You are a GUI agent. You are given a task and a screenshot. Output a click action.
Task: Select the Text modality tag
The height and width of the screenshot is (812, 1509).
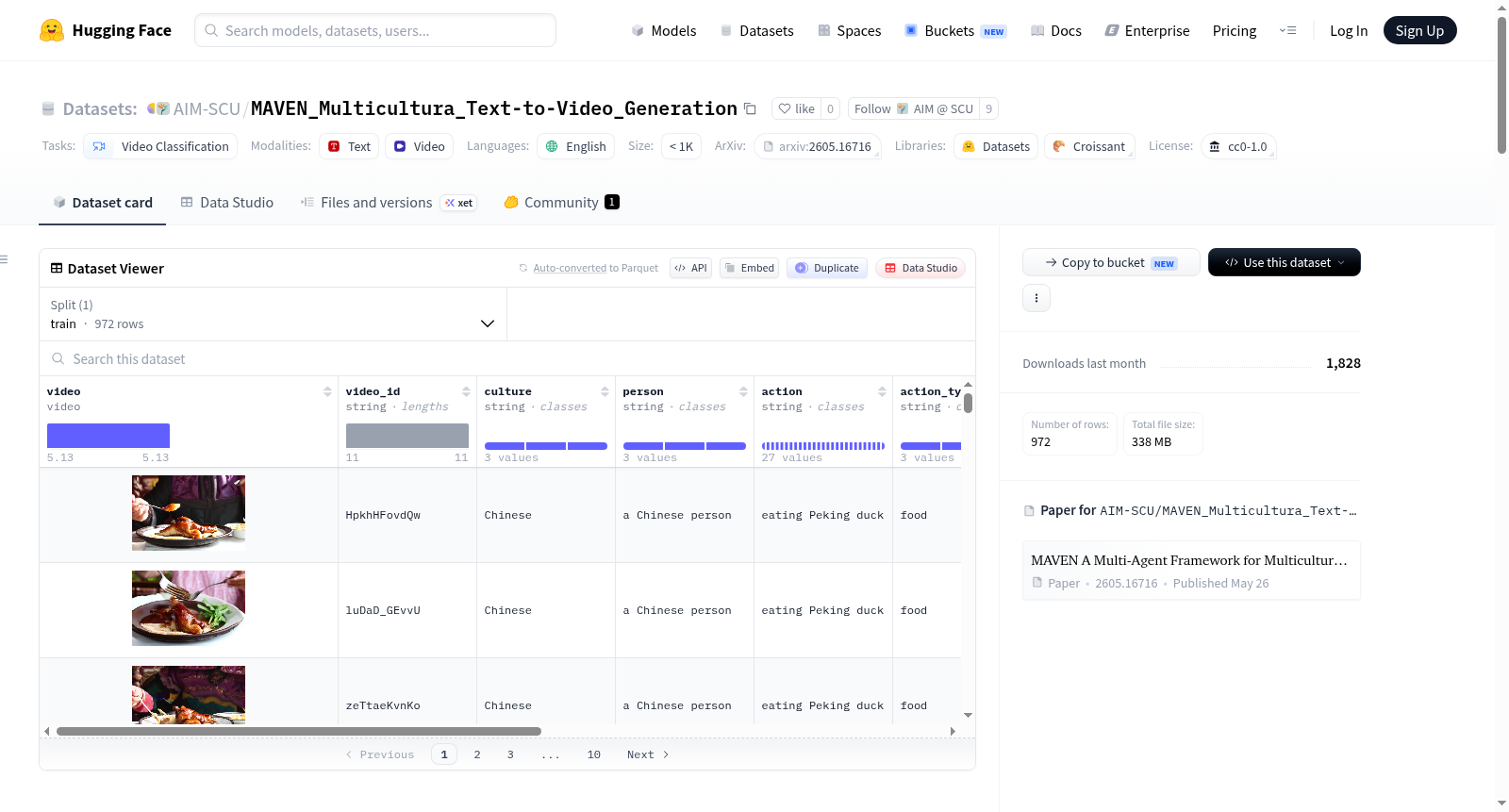click(x=349, y=146)
